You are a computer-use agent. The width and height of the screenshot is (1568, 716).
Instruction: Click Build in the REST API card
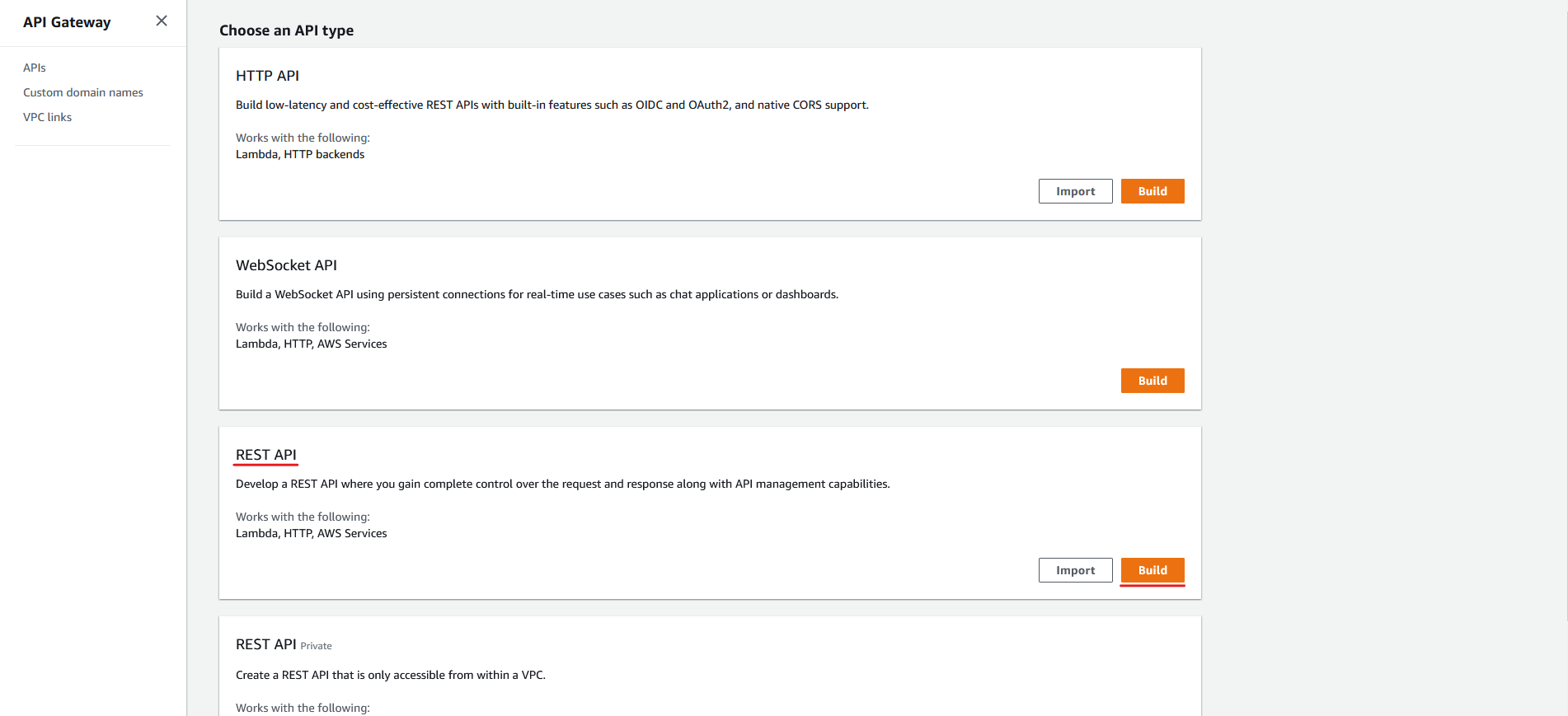(x=1153, y=570)
